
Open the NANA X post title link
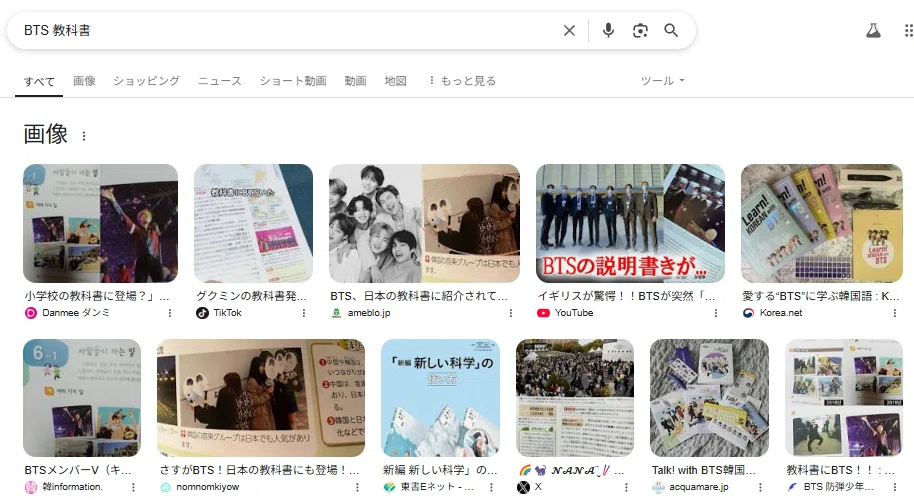[572, 470]
